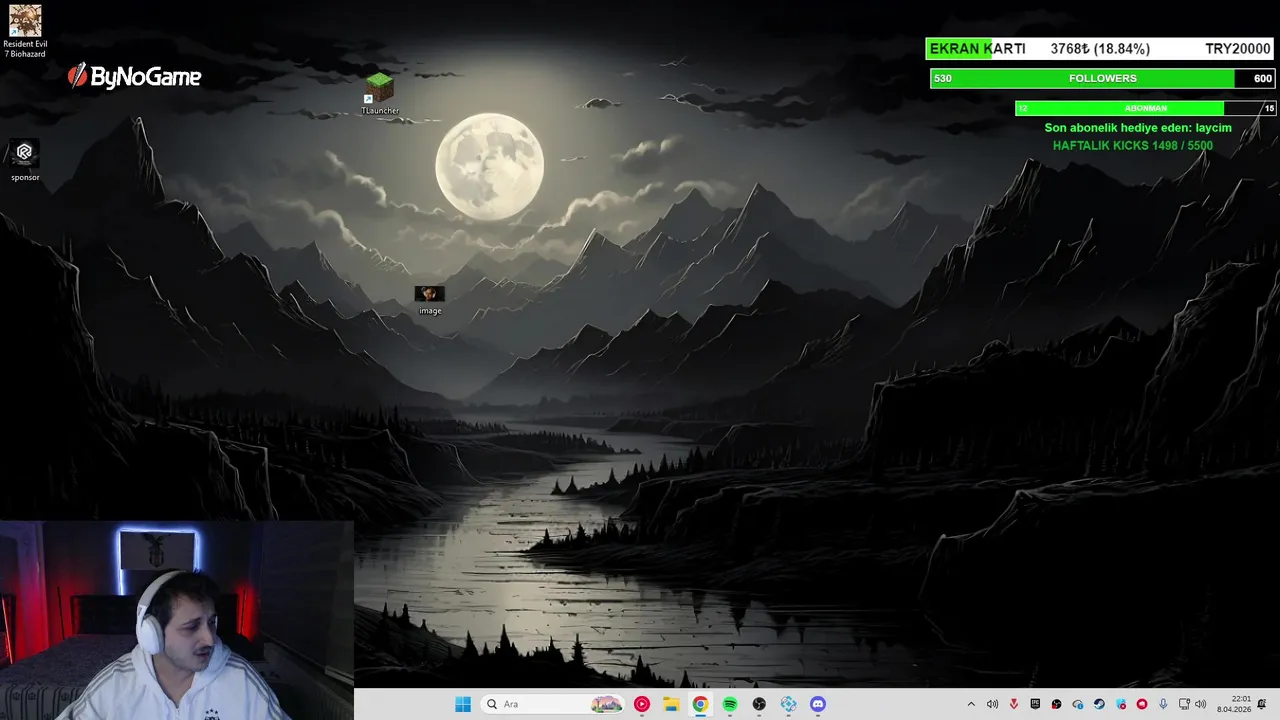Open the sponsor desktop shortcut
The width and height of the screenshot is (1280, 720).
(x=25, y=160)
